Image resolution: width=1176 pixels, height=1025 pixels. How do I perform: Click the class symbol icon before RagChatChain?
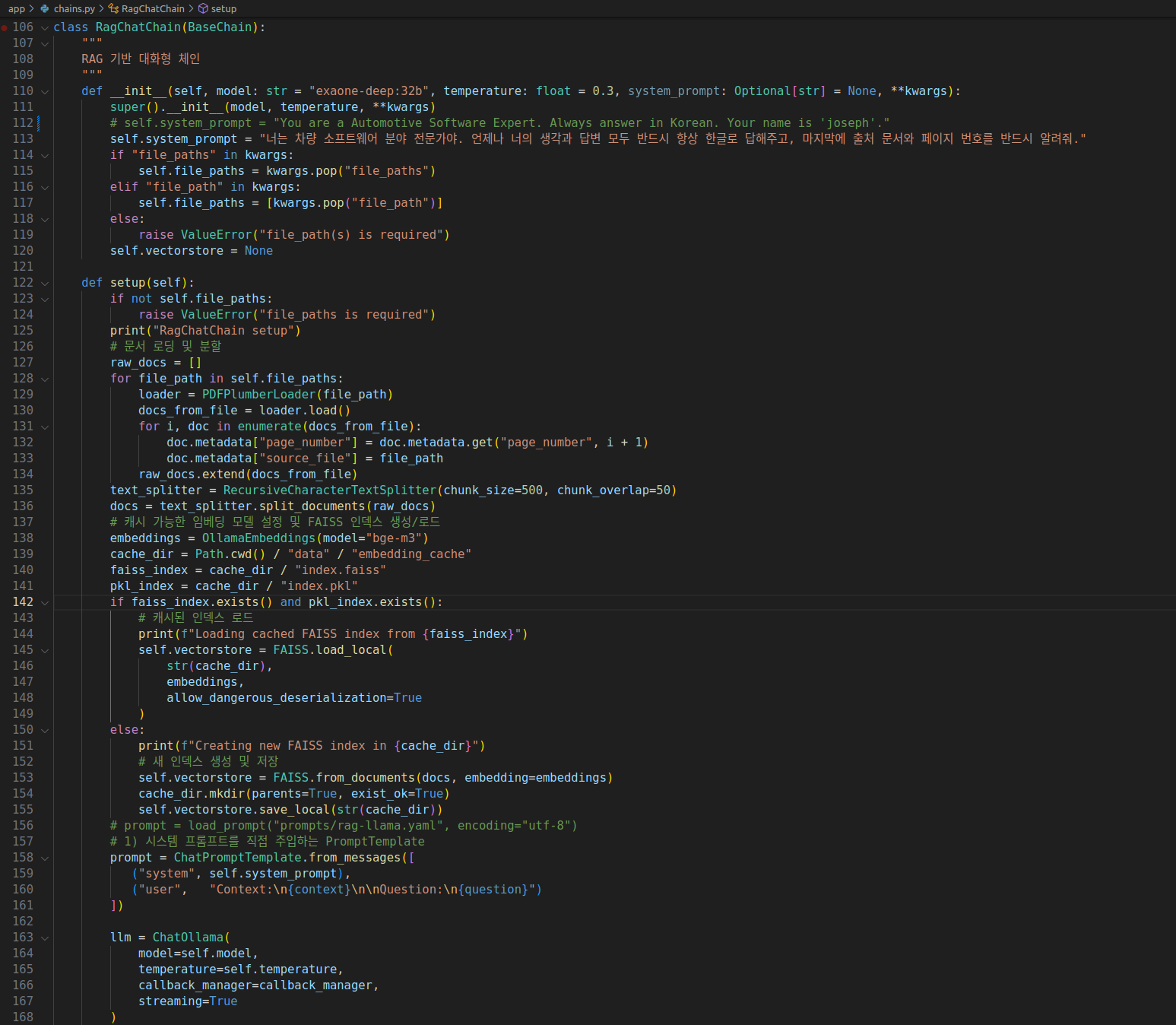[x=113, y=8]
